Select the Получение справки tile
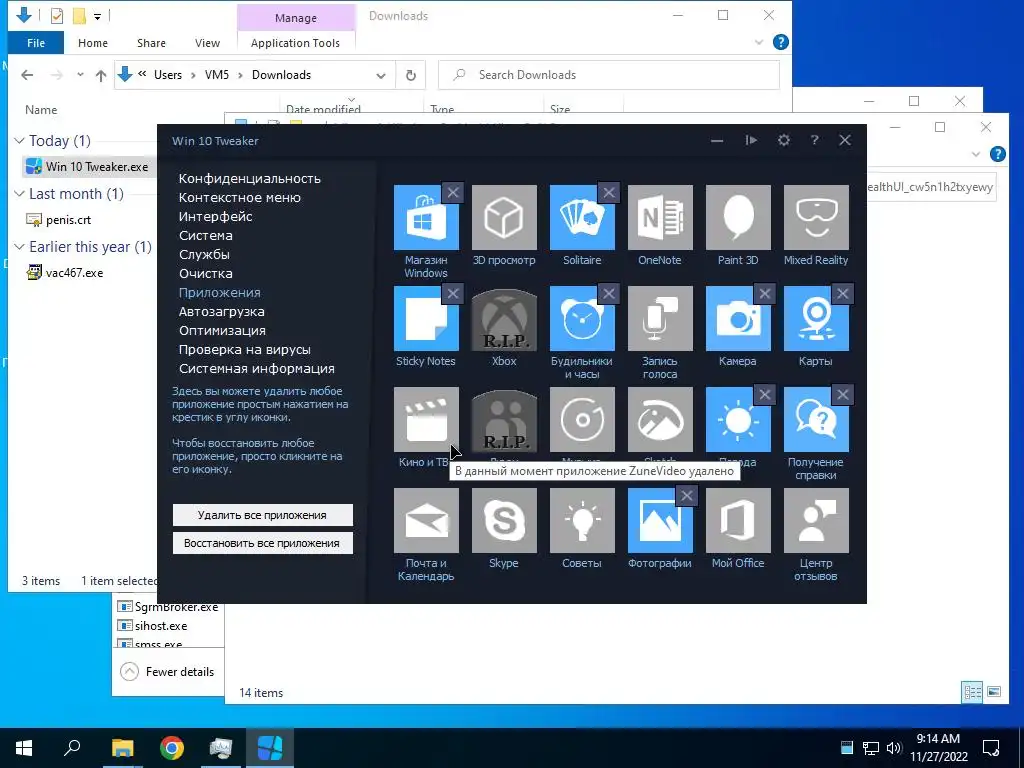Image resolution: width=1024 pixels, height=768 pixels. pyautogui.click(x=816, y=419)
